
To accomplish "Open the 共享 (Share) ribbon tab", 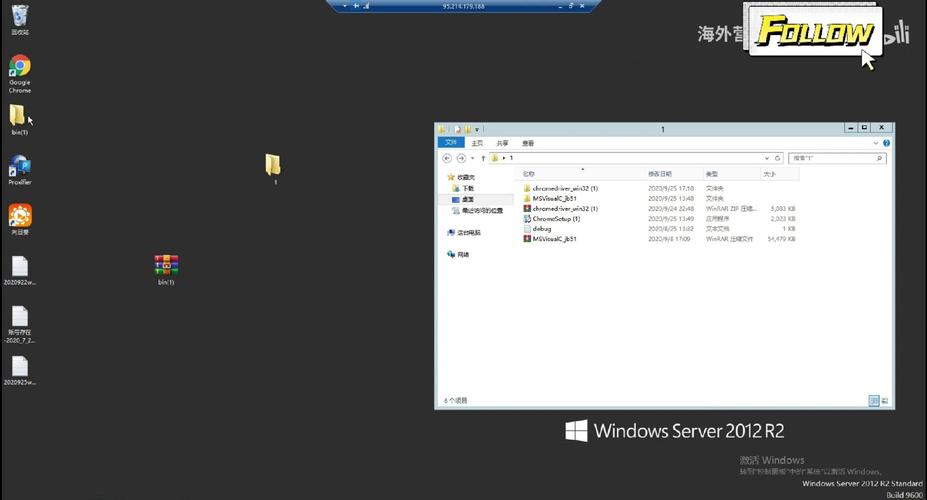I will point(503,143).
